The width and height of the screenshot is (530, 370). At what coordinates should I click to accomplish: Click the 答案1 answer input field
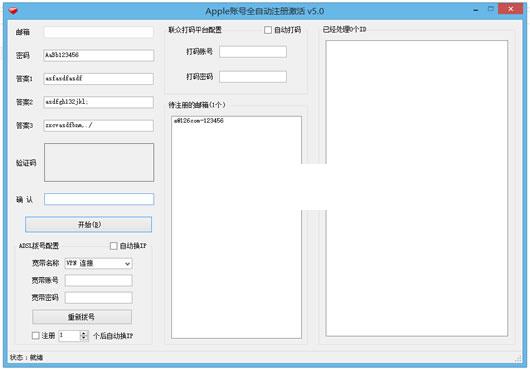pos(99,78)
